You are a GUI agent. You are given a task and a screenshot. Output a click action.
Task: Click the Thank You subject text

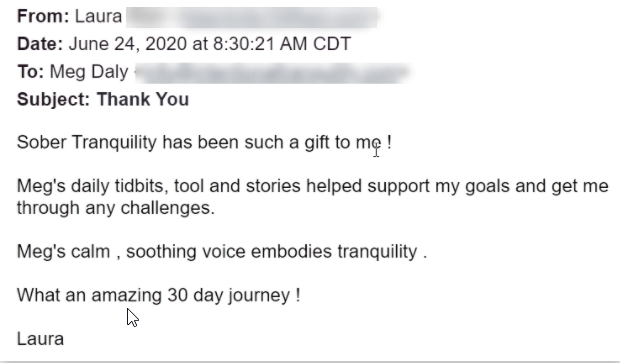click(143, 99)
